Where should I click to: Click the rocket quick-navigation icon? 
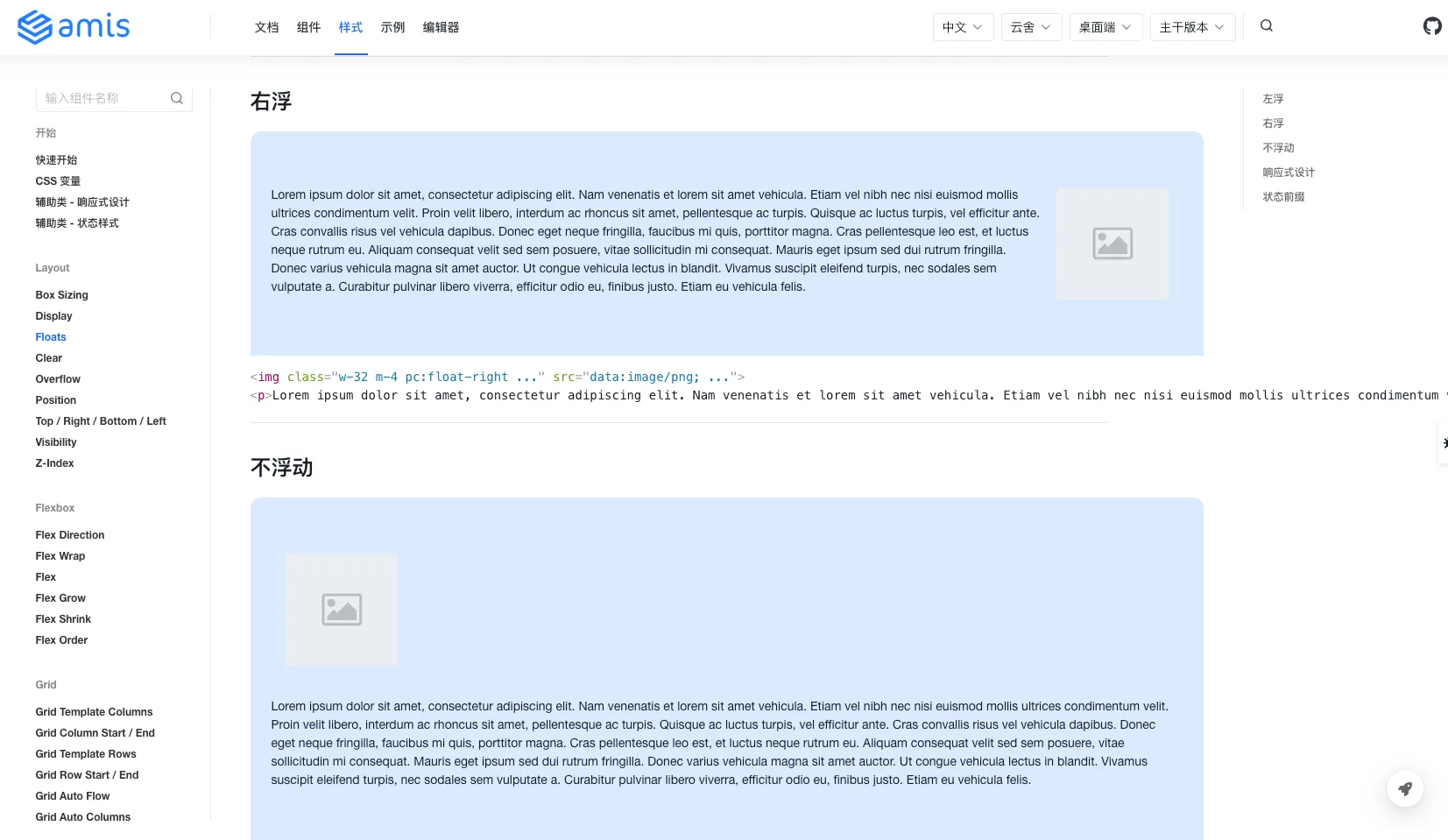[1405, 788]
